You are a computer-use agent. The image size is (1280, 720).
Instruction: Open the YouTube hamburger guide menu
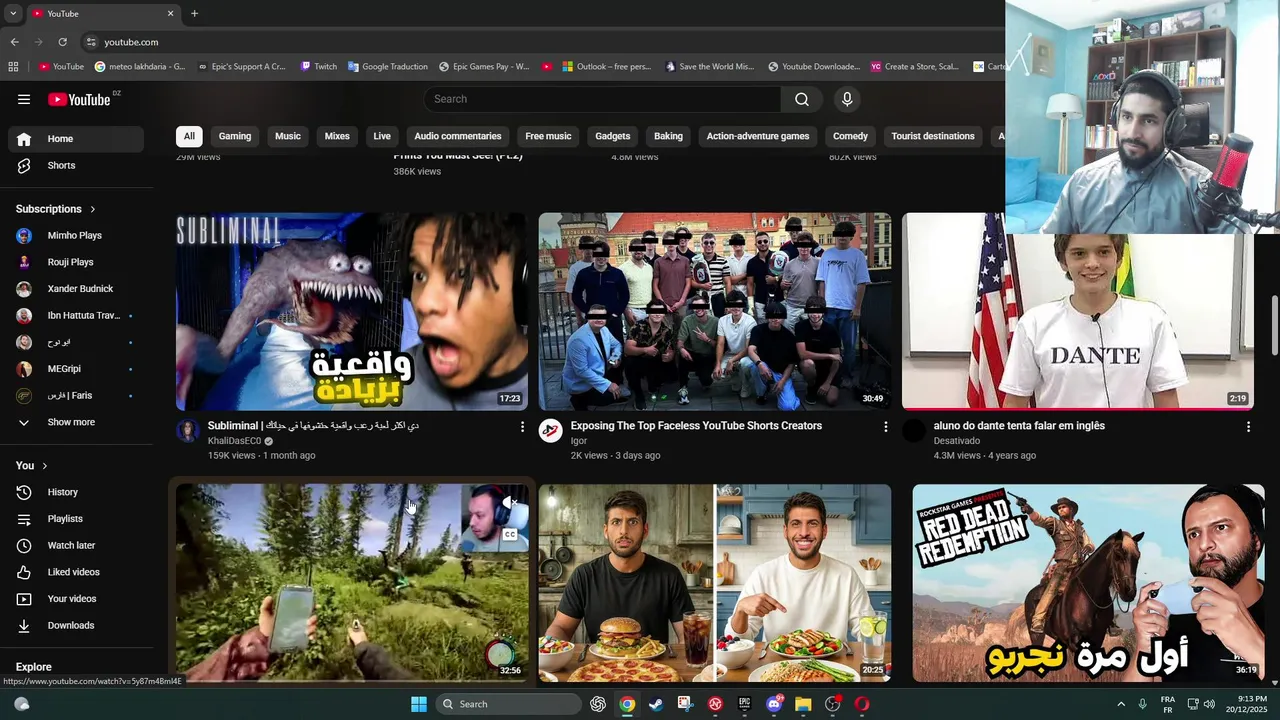[x=24, y=99]
